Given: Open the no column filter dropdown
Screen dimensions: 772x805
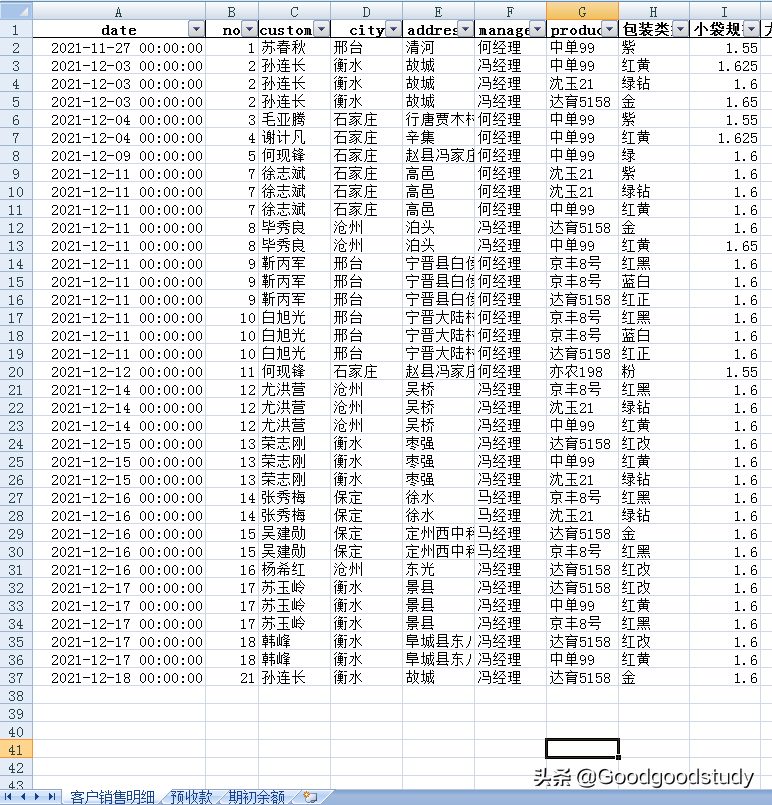Looking at the screenshot, I should [x=249, y=29].
